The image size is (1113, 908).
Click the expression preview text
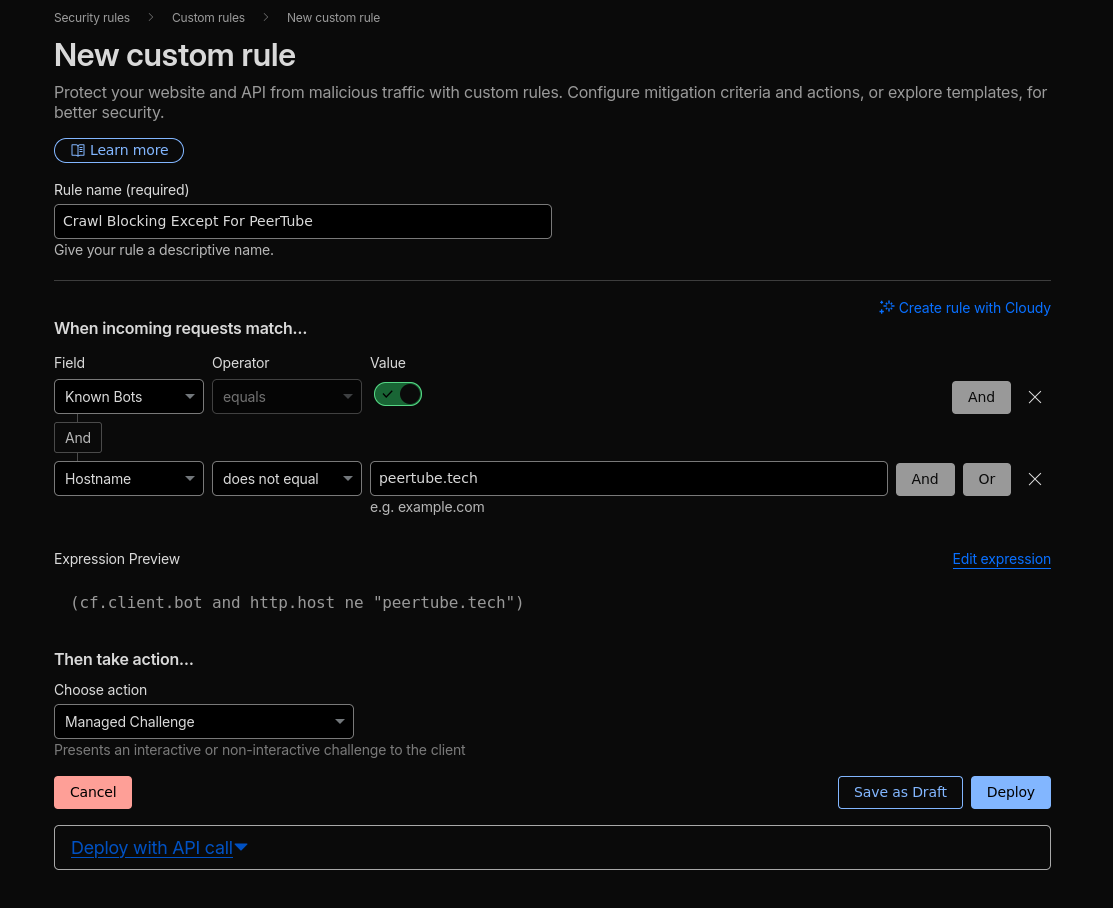(x=297, y=603)
